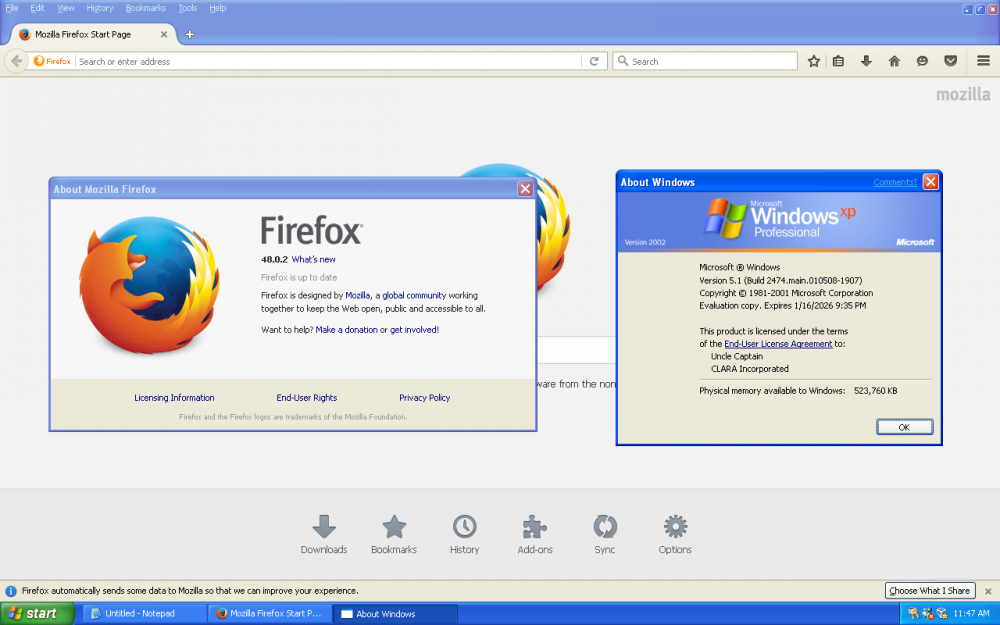Click the downloads arrow toolbar icon
Screen dimensions: 1000x625
866,61
